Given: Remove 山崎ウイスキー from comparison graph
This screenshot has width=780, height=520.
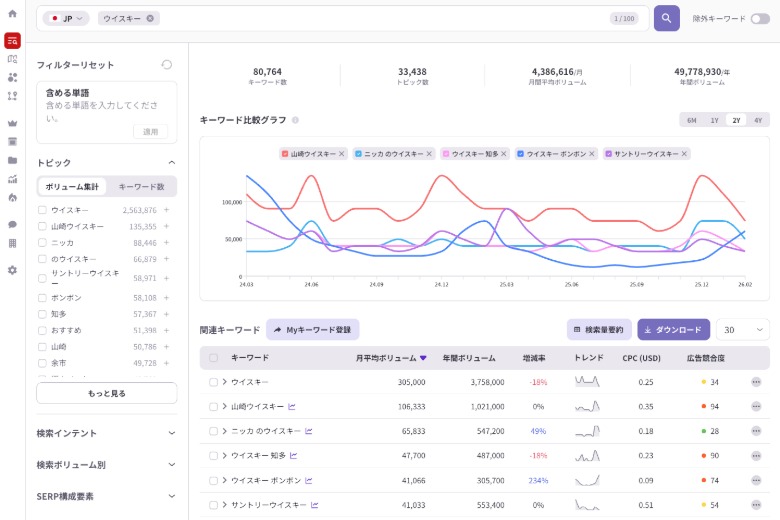Looking at the screenshot, I should (342, 154).
